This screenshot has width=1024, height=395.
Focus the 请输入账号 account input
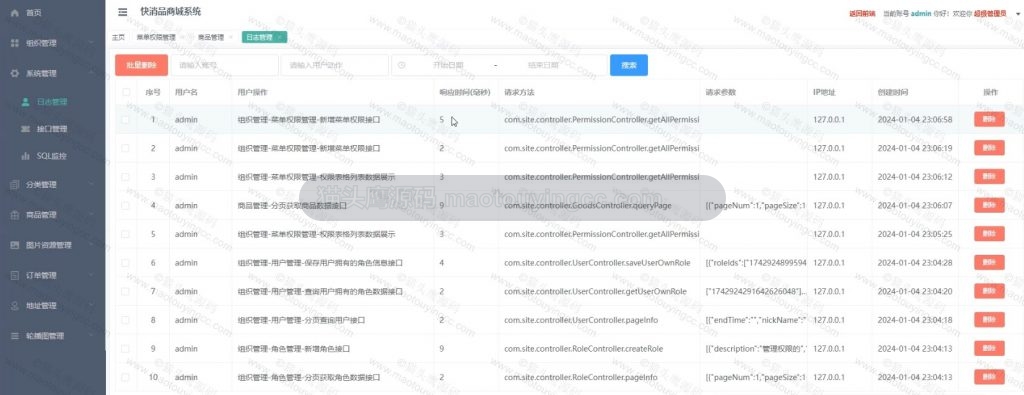224,65
